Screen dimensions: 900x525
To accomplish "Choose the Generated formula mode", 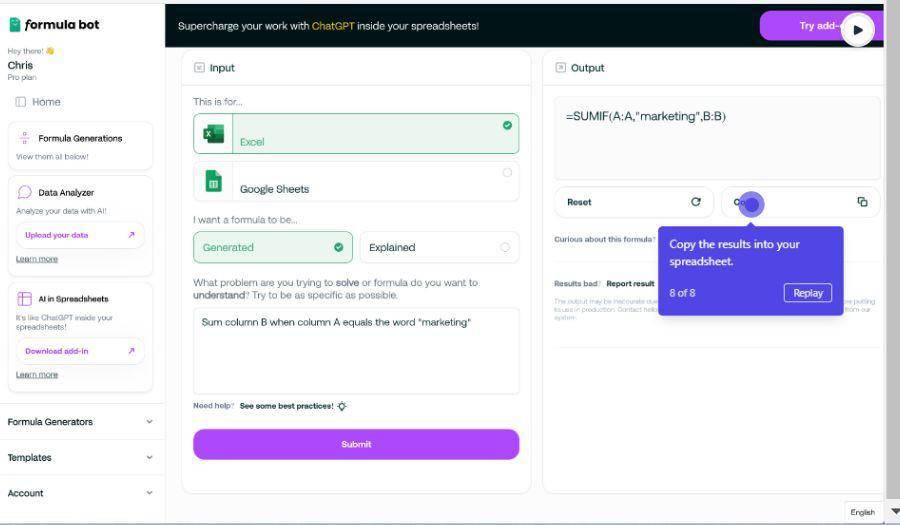I will (273, 247).
